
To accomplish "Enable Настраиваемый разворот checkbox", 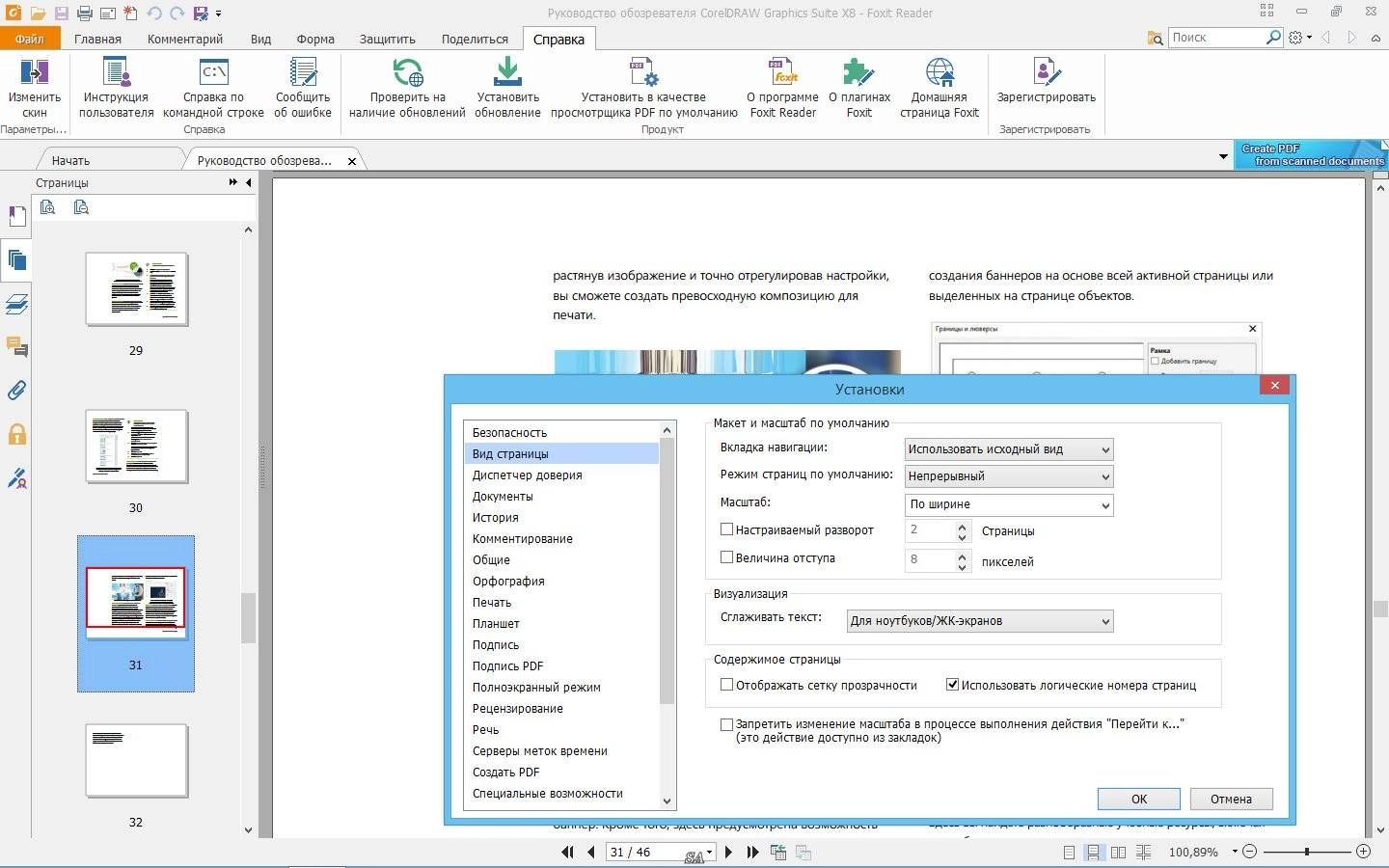I will coord(727,529).
